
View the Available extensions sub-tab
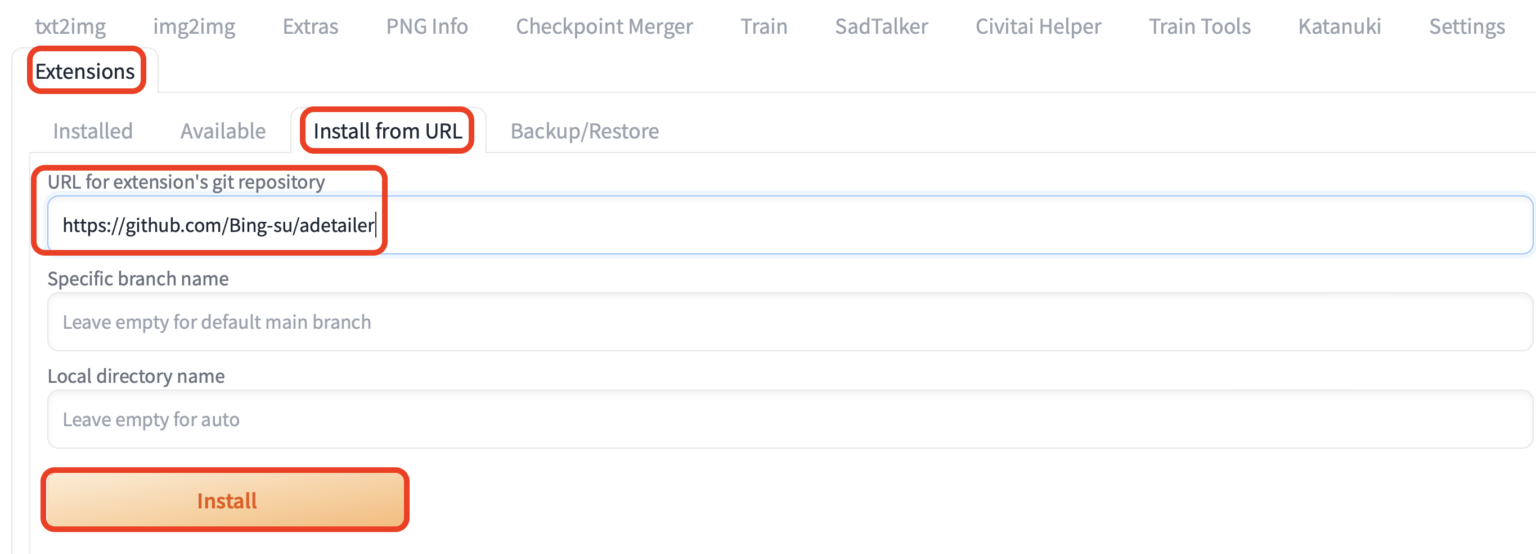pos(223,131)
